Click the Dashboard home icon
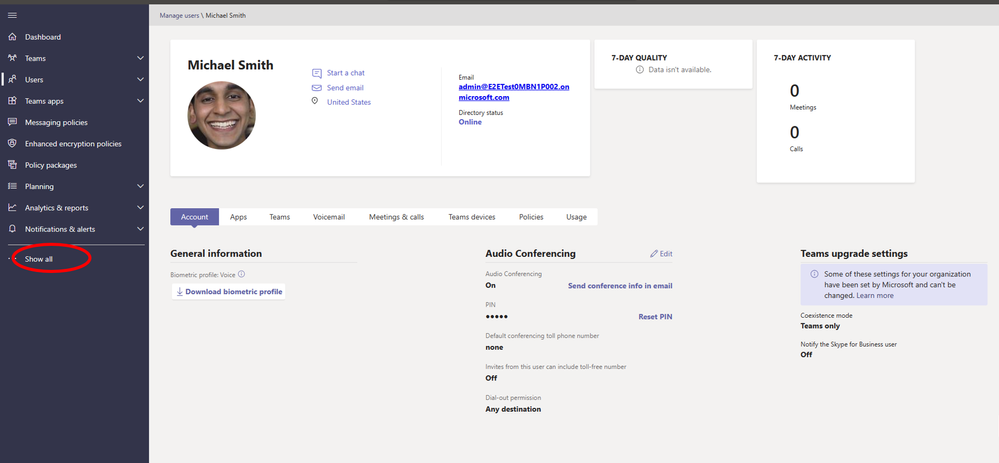The image size is (999, 463). (12, 37)
